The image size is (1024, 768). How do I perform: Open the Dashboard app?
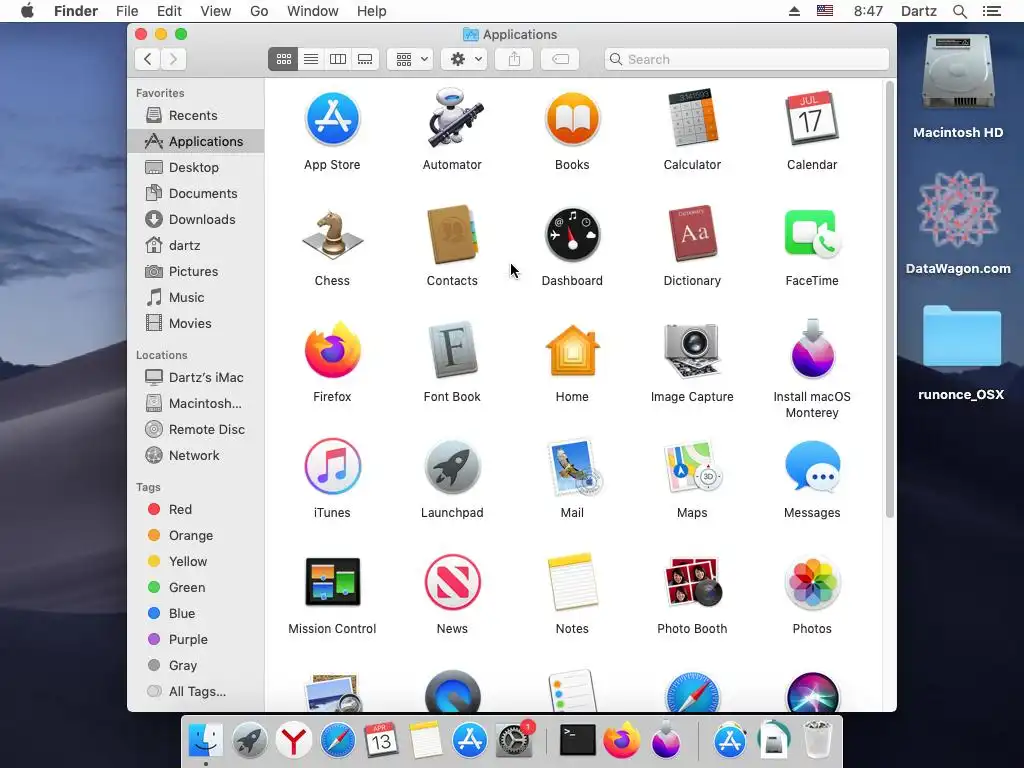point(572,235)
